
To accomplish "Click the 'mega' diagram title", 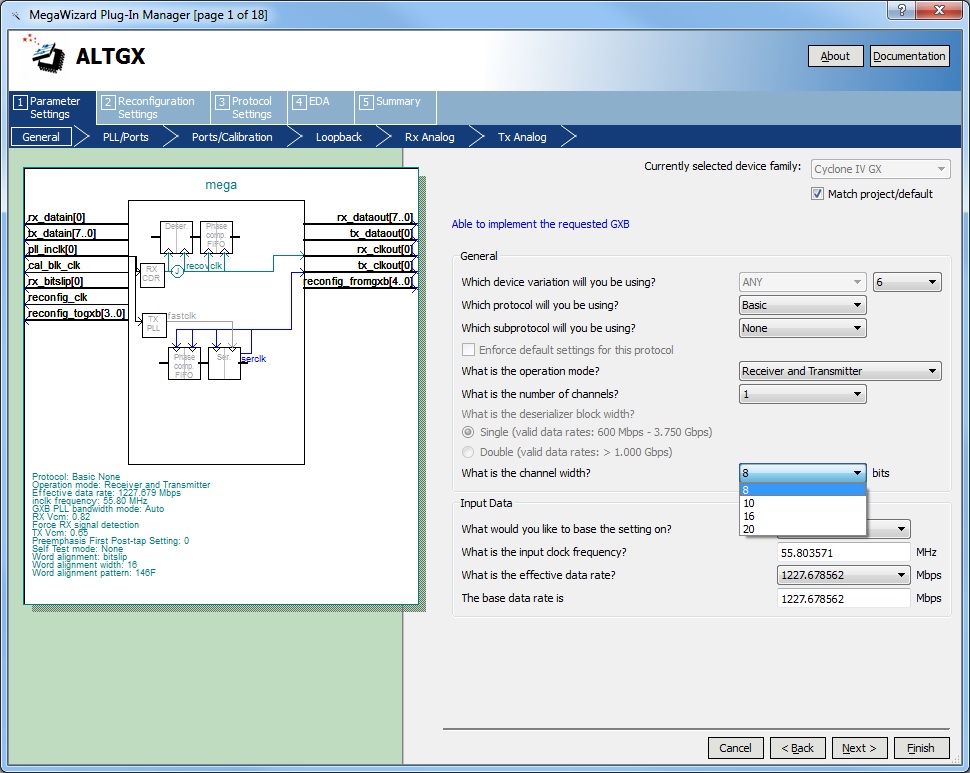I will coord(221,184).
